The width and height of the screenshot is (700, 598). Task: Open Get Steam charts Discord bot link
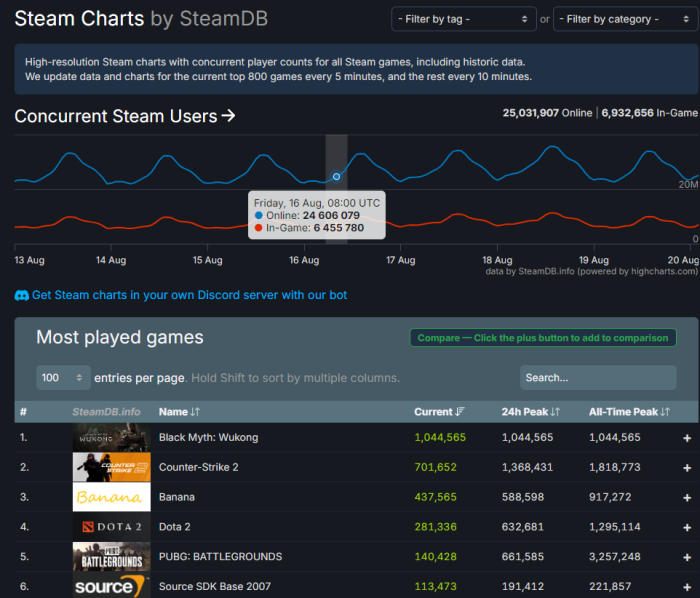pos(189,295)
